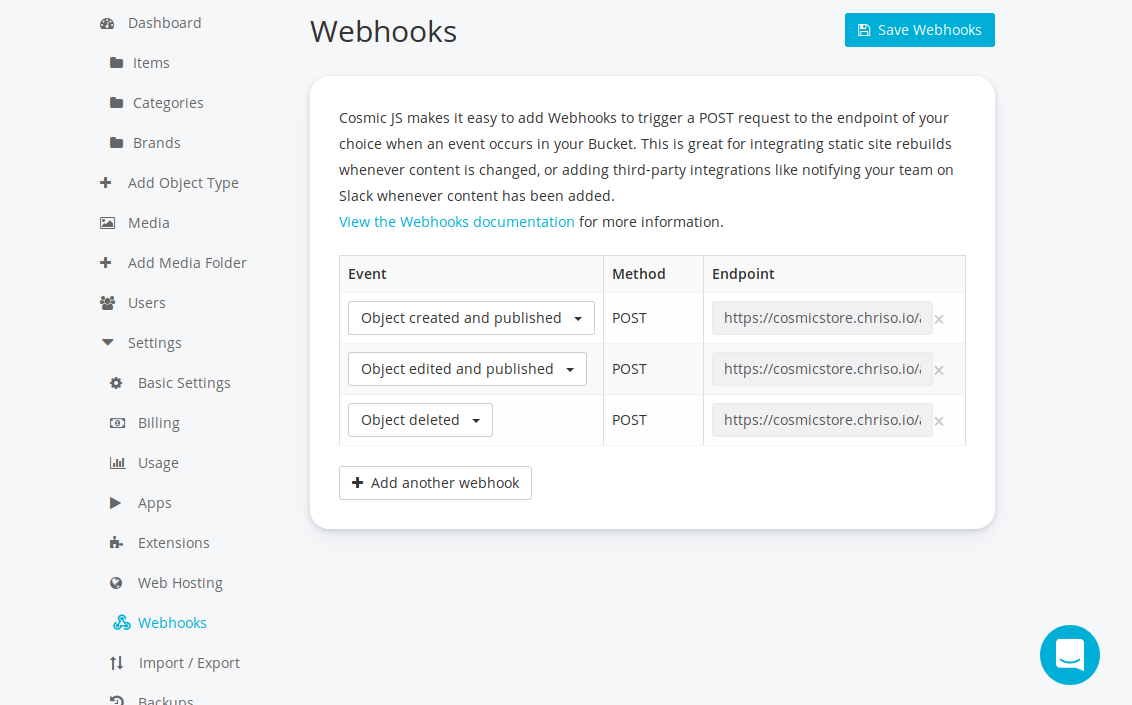Click the Import / Export arrows icon

(x=117, y=663)
